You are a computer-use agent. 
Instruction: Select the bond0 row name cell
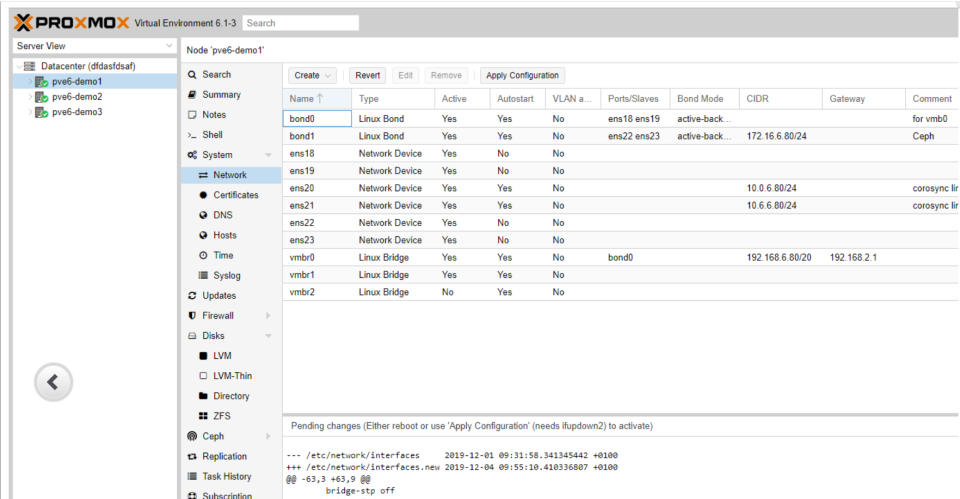(x=317, y=119)
